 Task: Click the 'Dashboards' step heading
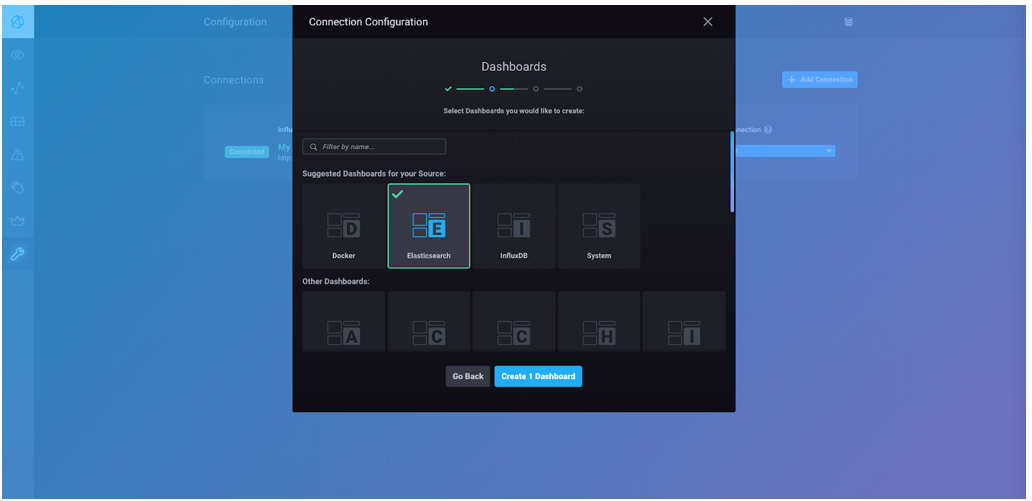[514, 66]
